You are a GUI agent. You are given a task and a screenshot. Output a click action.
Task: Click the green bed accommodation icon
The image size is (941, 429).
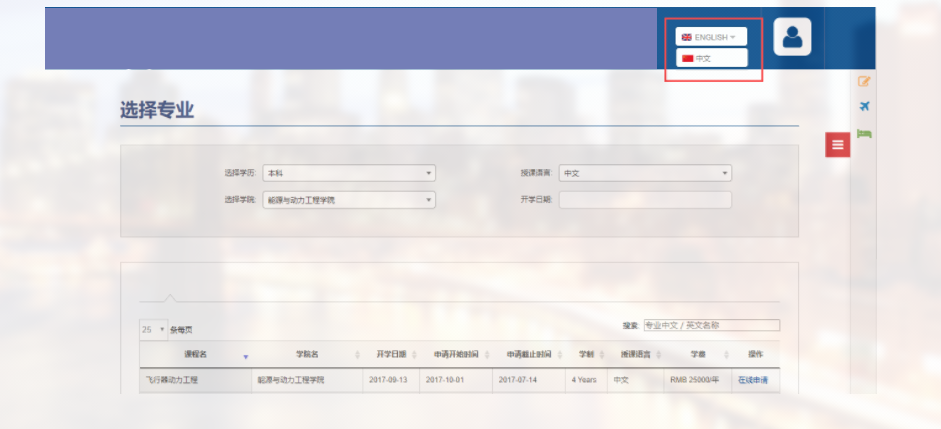pos(864,133)
